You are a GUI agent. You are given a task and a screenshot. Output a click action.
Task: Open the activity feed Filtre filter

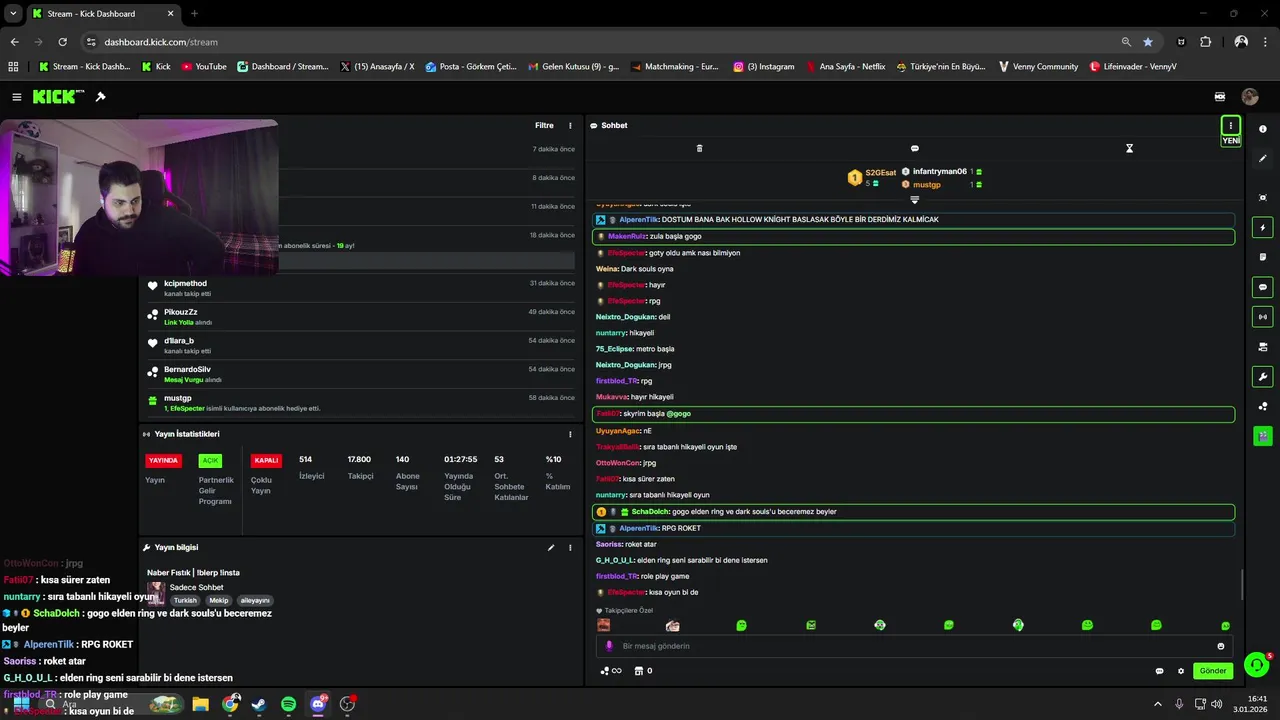[x=544, y=126]
